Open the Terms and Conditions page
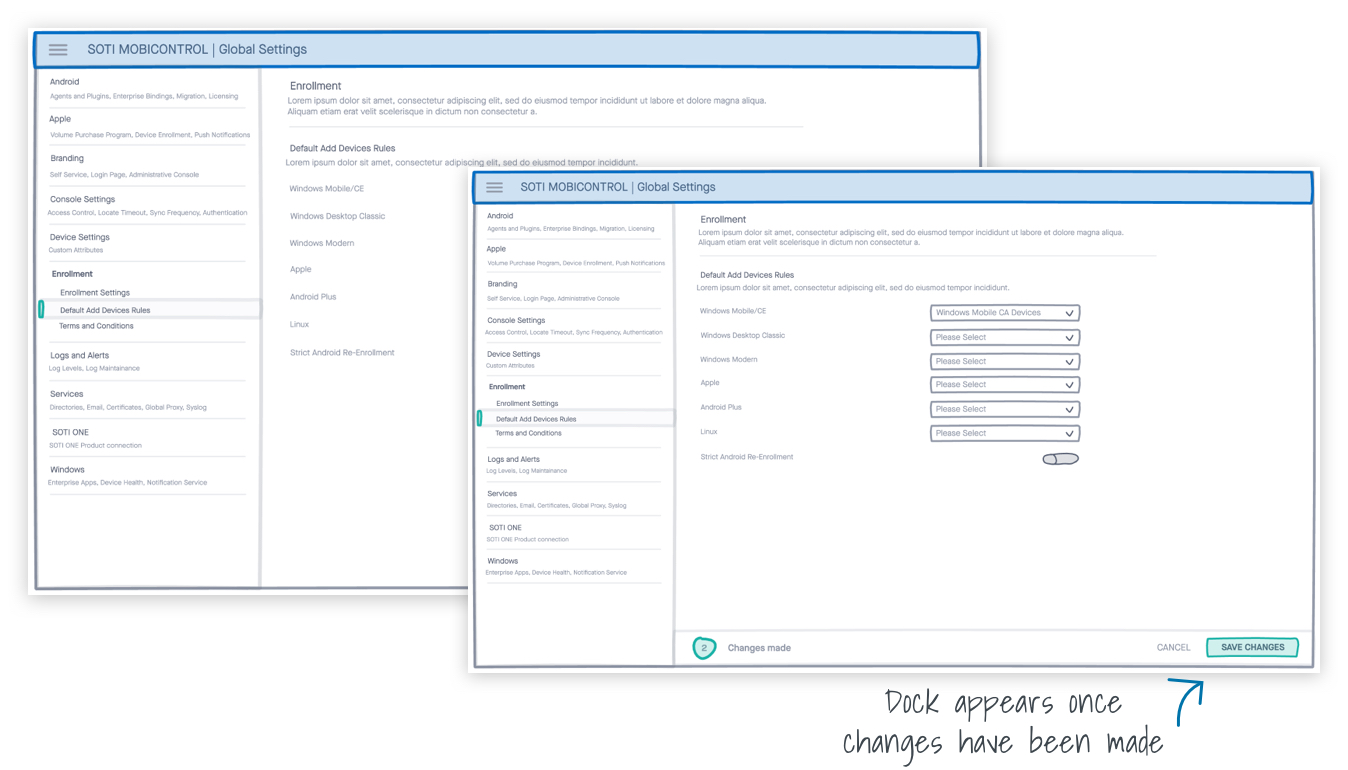This screenshot has width=1348, height=770. [531, 431]
